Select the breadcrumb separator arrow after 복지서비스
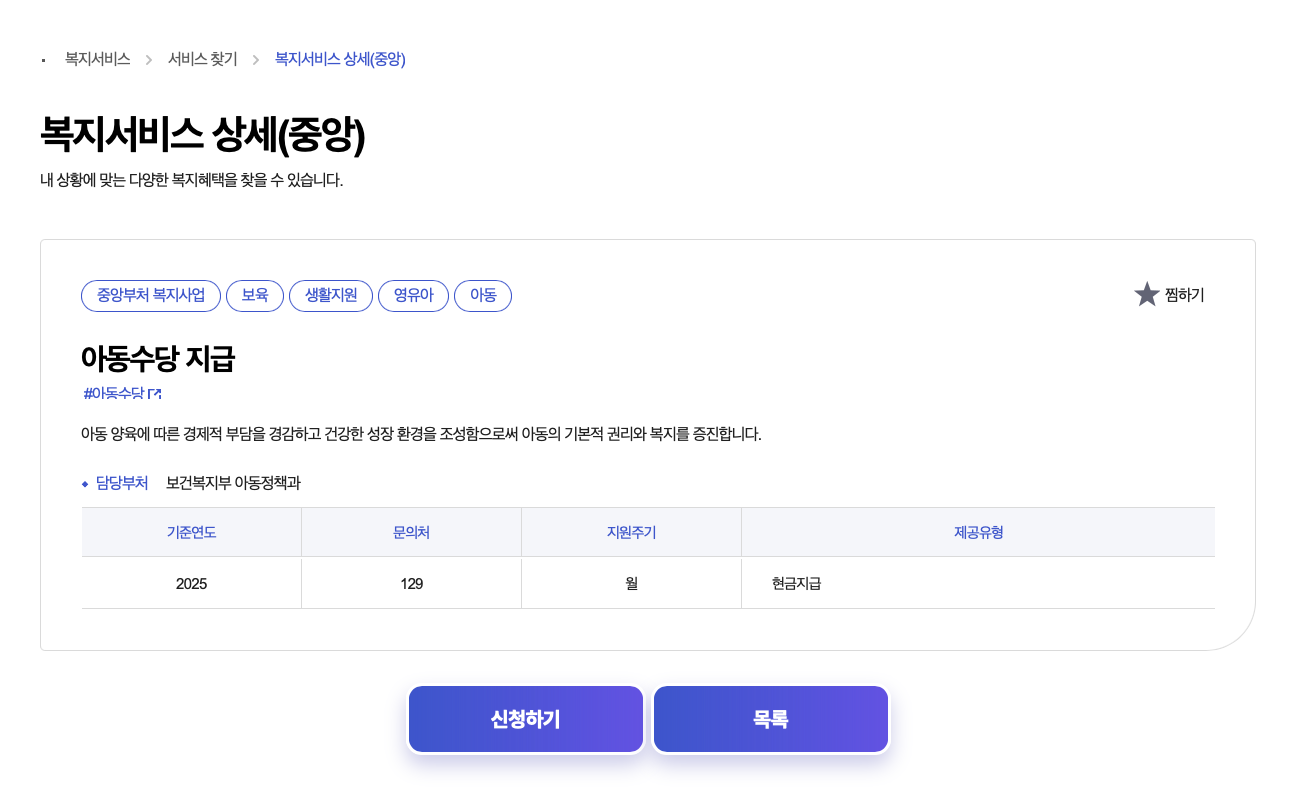 point(148,59)
